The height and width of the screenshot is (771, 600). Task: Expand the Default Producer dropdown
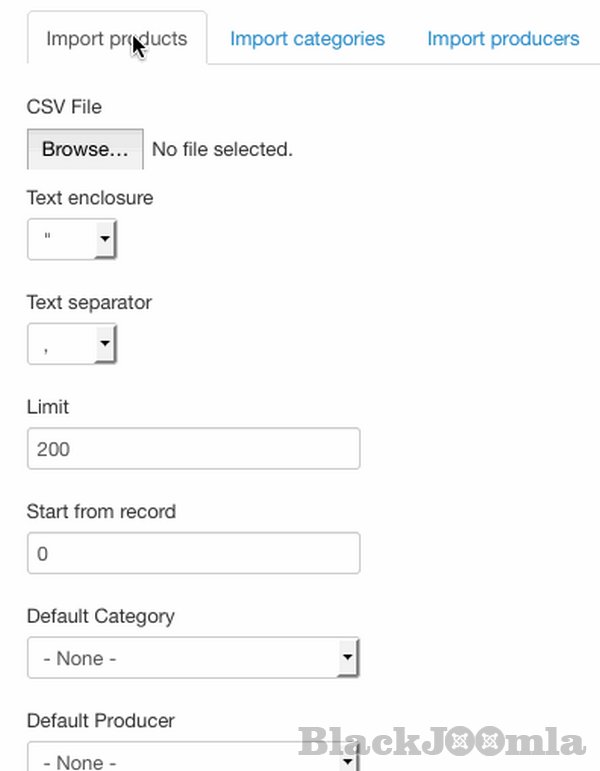(x=193, y=759)
